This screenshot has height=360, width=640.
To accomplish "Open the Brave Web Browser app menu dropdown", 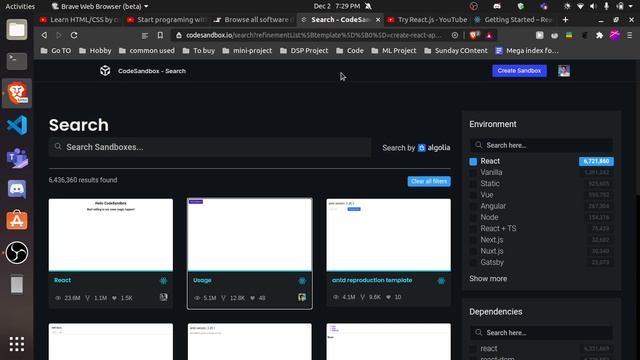I will [x=100, y=6].
